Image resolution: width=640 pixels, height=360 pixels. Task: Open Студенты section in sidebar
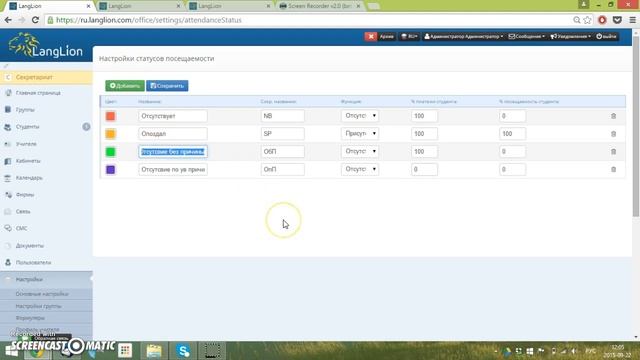click(x=27, y=127)
